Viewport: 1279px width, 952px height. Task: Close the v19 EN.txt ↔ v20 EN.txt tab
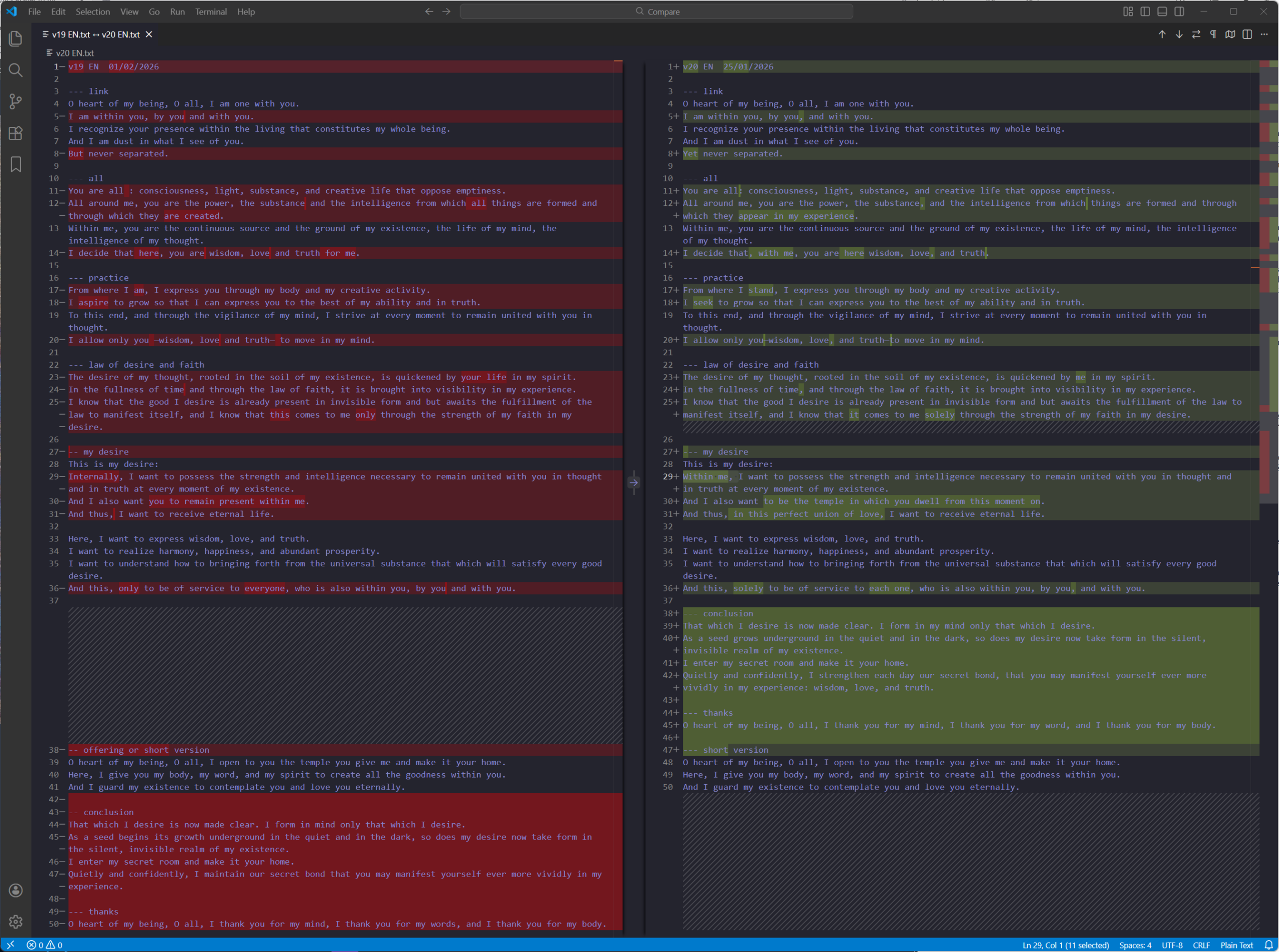pos(149,34)
